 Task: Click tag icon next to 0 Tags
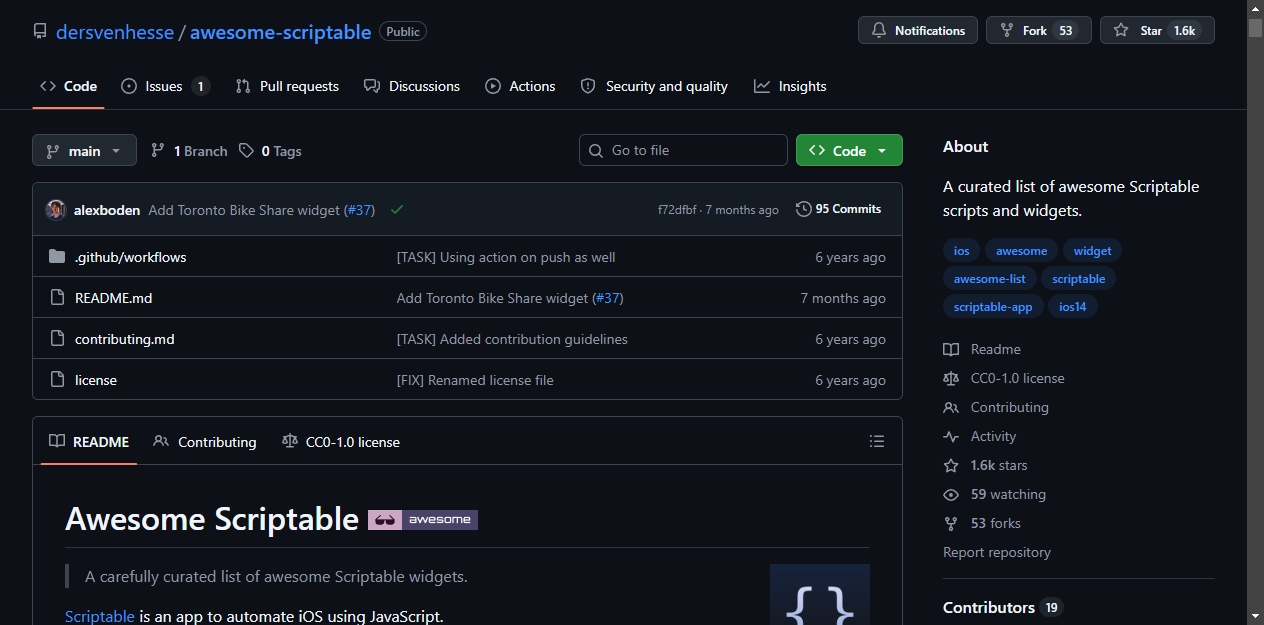click(x=247, y=151)
